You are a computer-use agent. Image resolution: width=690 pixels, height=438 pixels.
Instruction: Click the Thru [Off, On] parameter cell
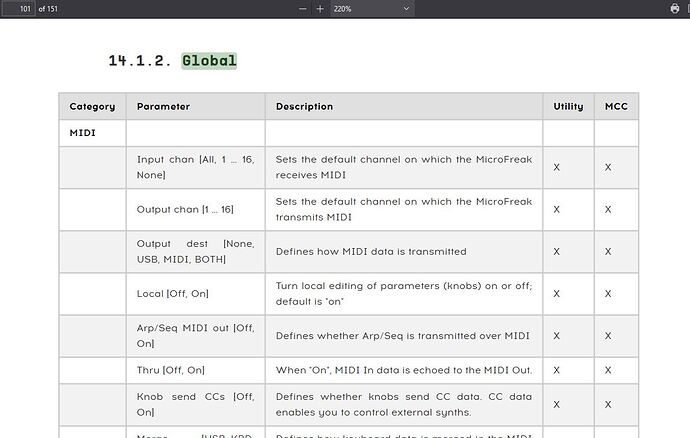(x=196, y=370)
